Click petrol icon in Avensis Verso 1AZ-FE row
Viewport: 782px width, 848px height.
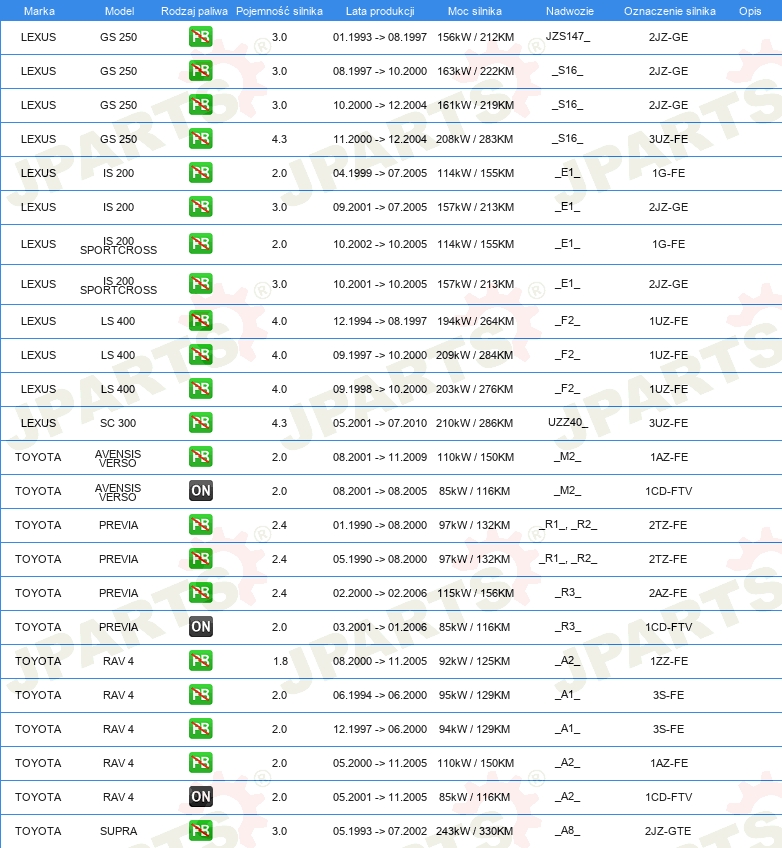pyautogui.click(x=201, y=457)
